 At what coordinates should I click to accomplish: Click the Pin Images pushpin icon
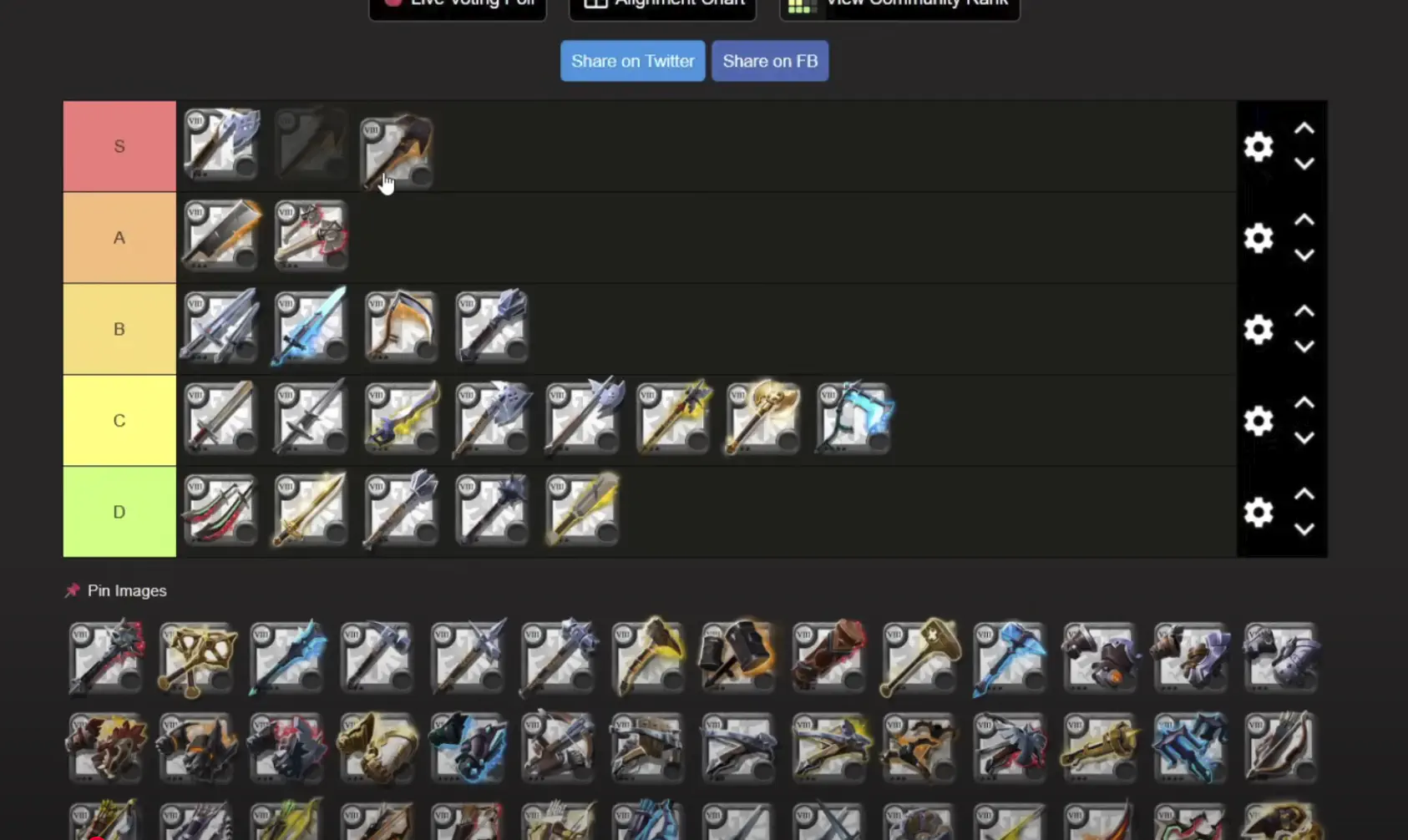pyautogui.click(x=73, y=590)
